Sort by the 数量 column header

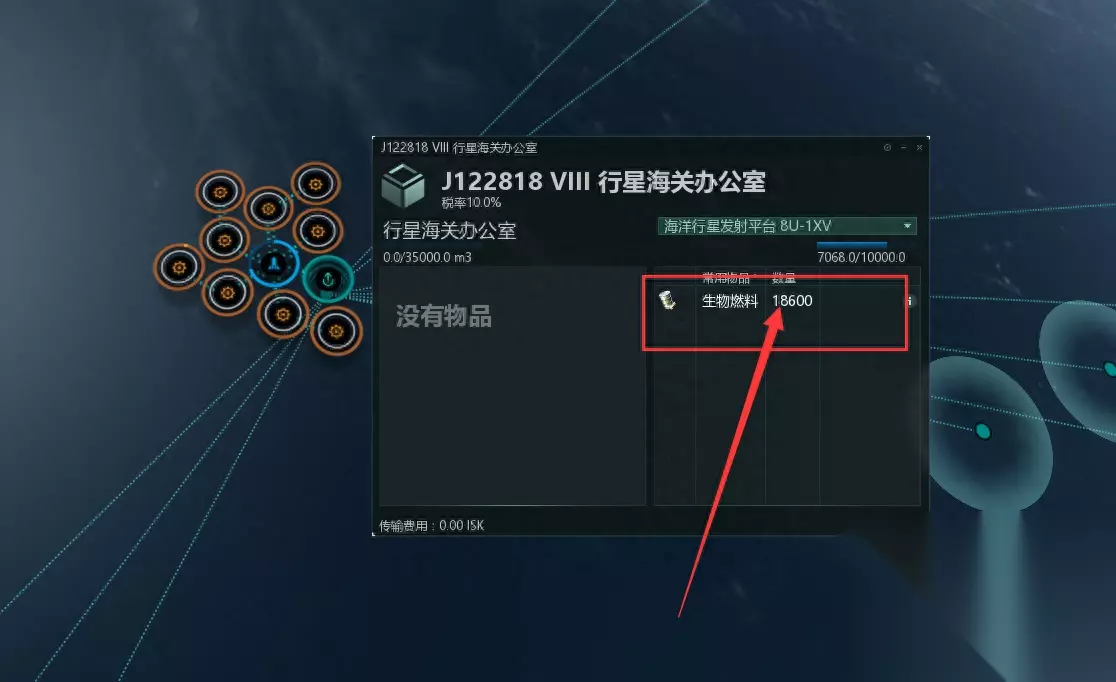tap(784, 278)
